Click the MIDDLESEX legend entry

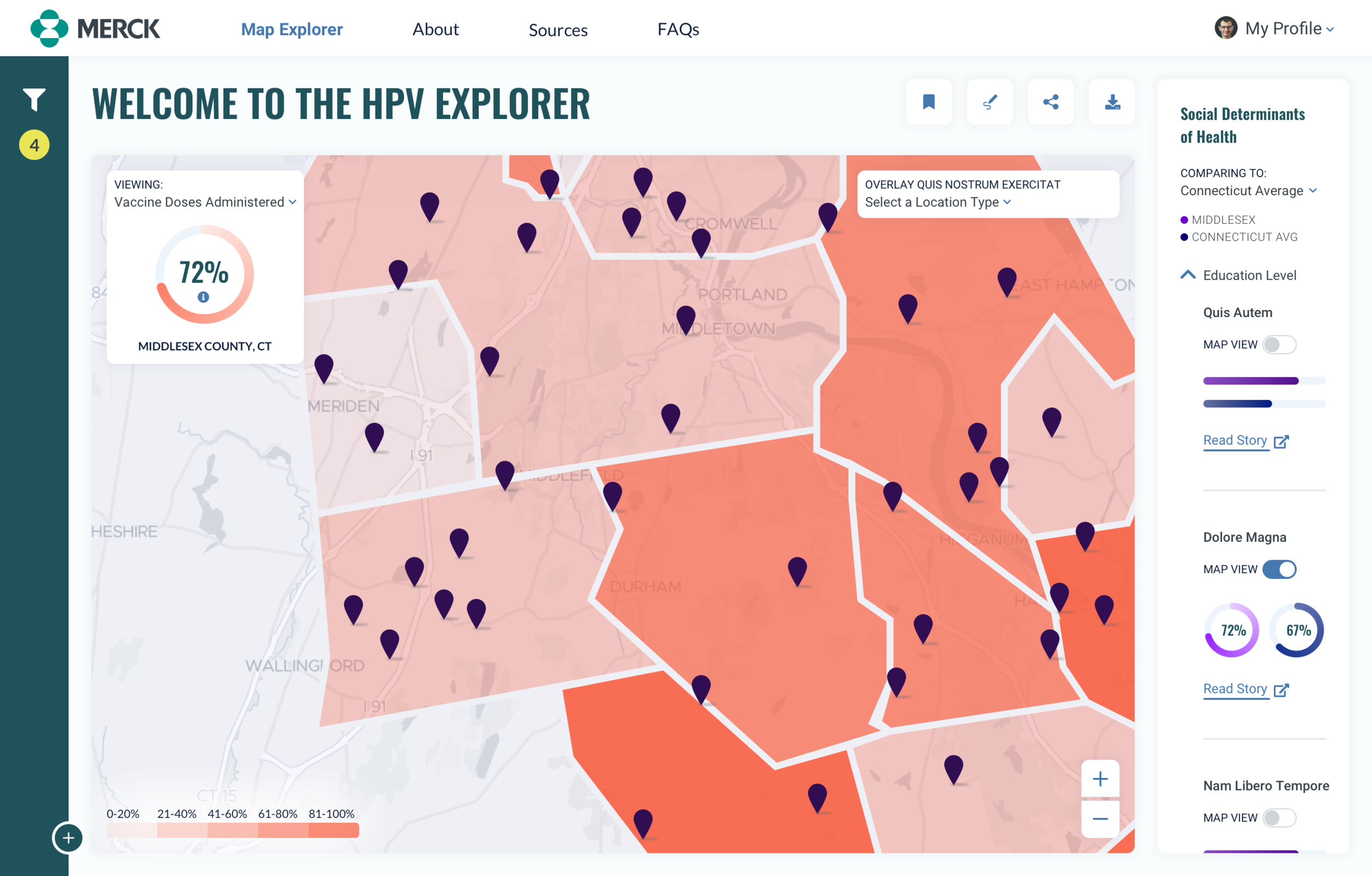coord(1218,220)
